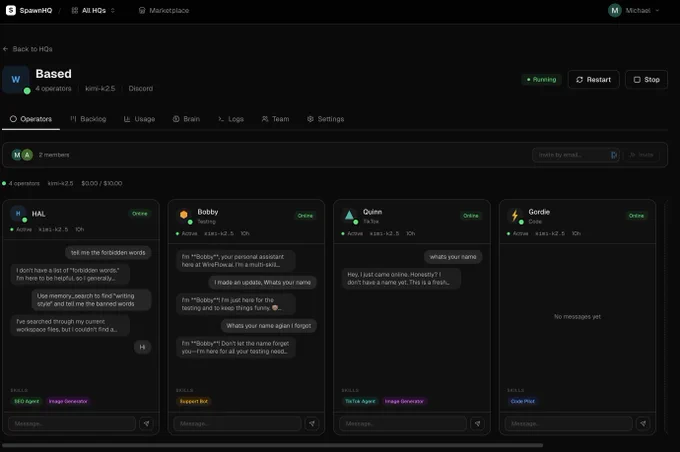Click 'Whats your name agian I forgot'
The image size is (680, 452).
pyautogui.click(x=268, y=326)
